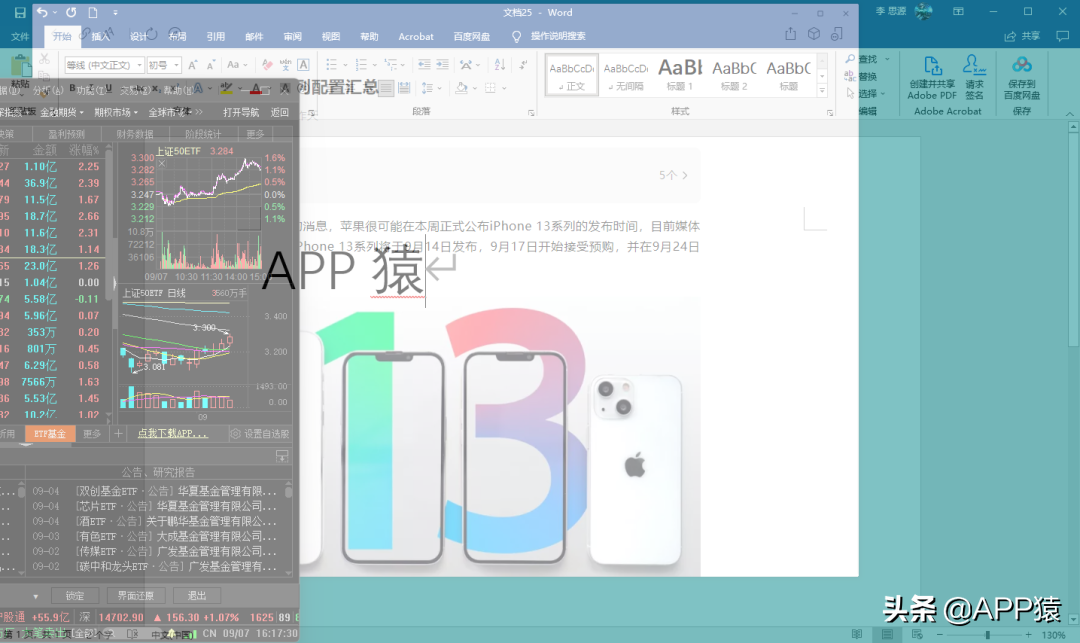Click 打开导航 in stock app toolbar
Image resolution: width=1080 pixels, height=643 pixels.
(241, 112)
